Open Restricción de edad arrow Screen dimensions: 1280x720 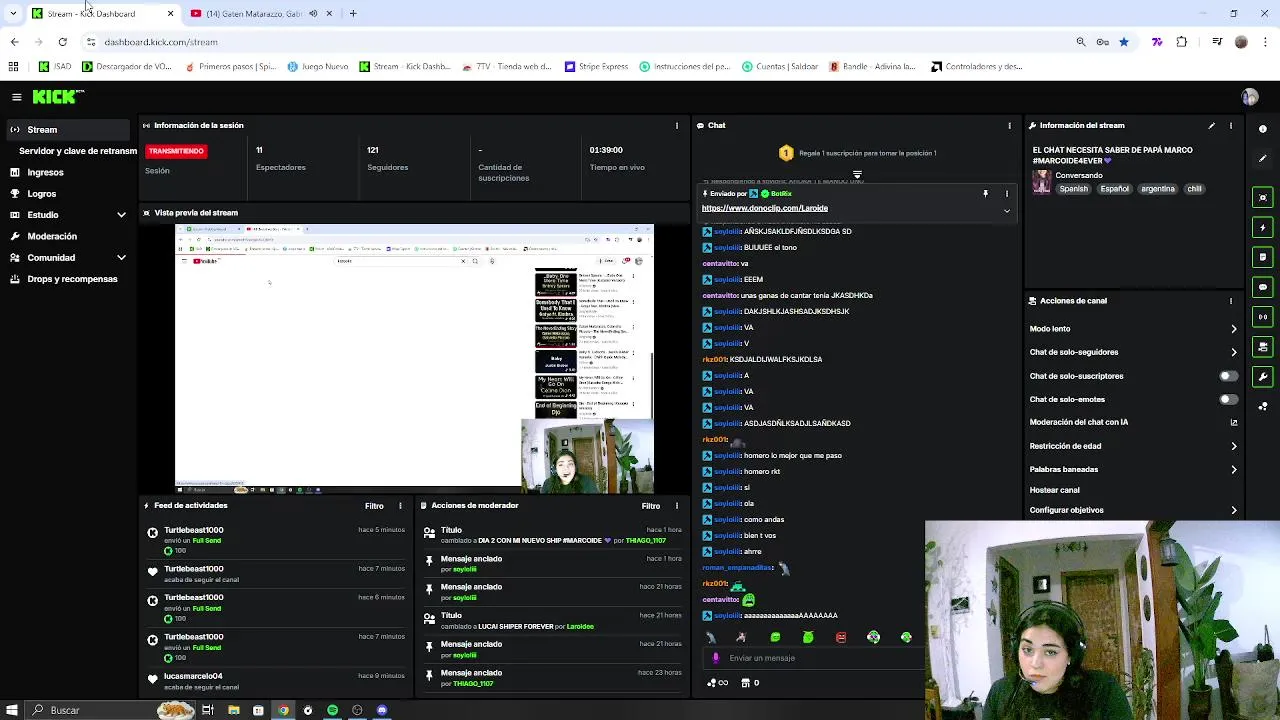point(1233,446)
